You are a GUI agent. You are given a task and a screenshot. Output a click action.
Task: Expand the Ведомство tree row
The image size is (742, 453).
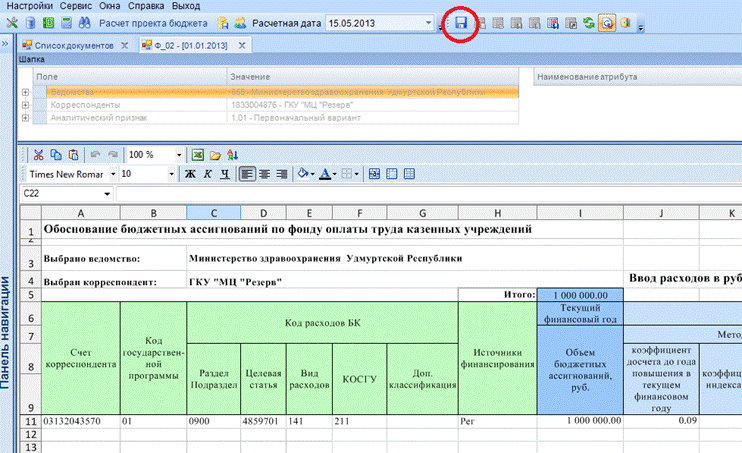(25, 92)
